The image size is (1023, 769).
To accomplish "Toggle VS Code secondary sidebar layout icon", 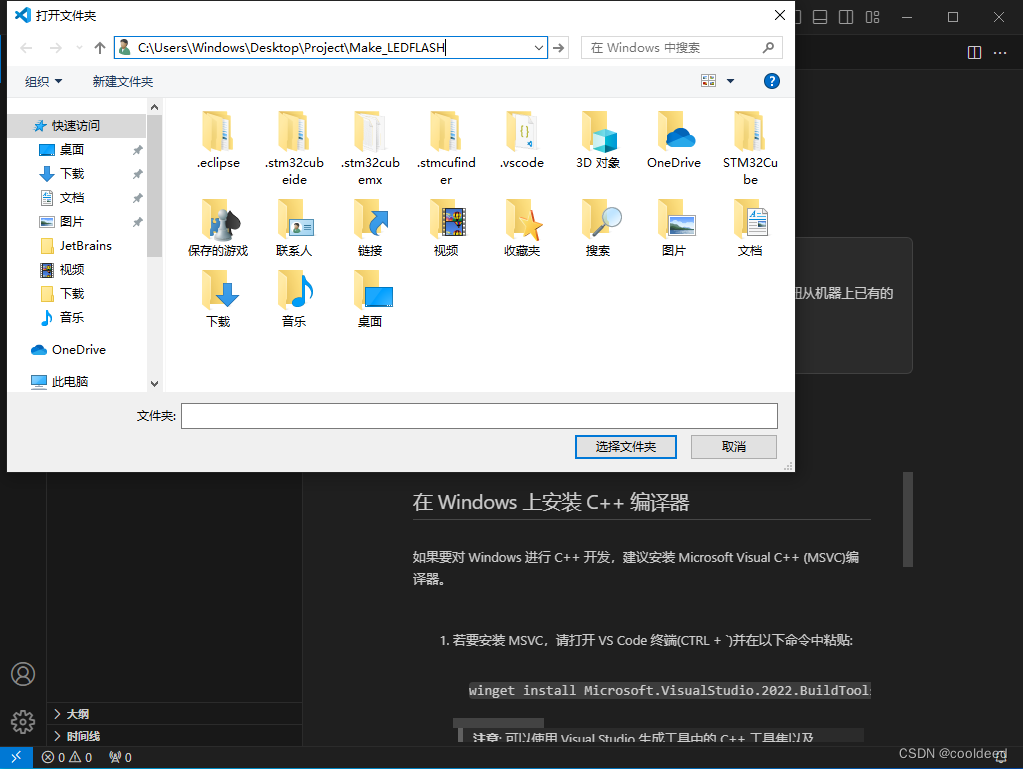I will 846,17.
